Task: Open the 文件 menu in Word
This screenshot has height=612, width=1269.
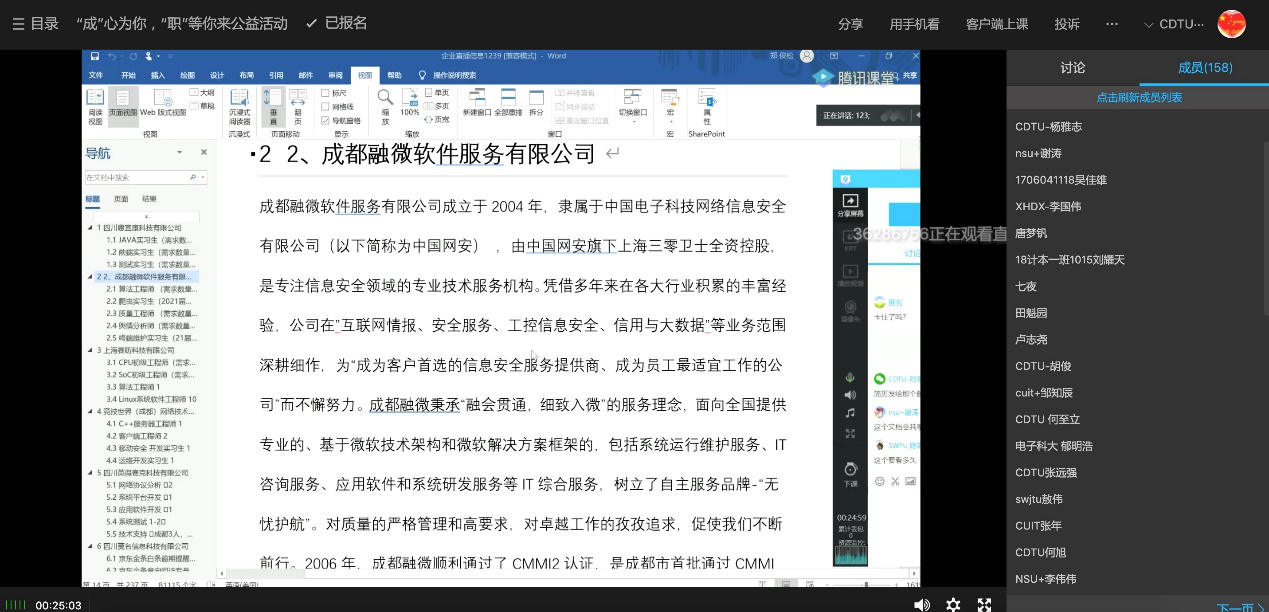Action: coord(96,75)
